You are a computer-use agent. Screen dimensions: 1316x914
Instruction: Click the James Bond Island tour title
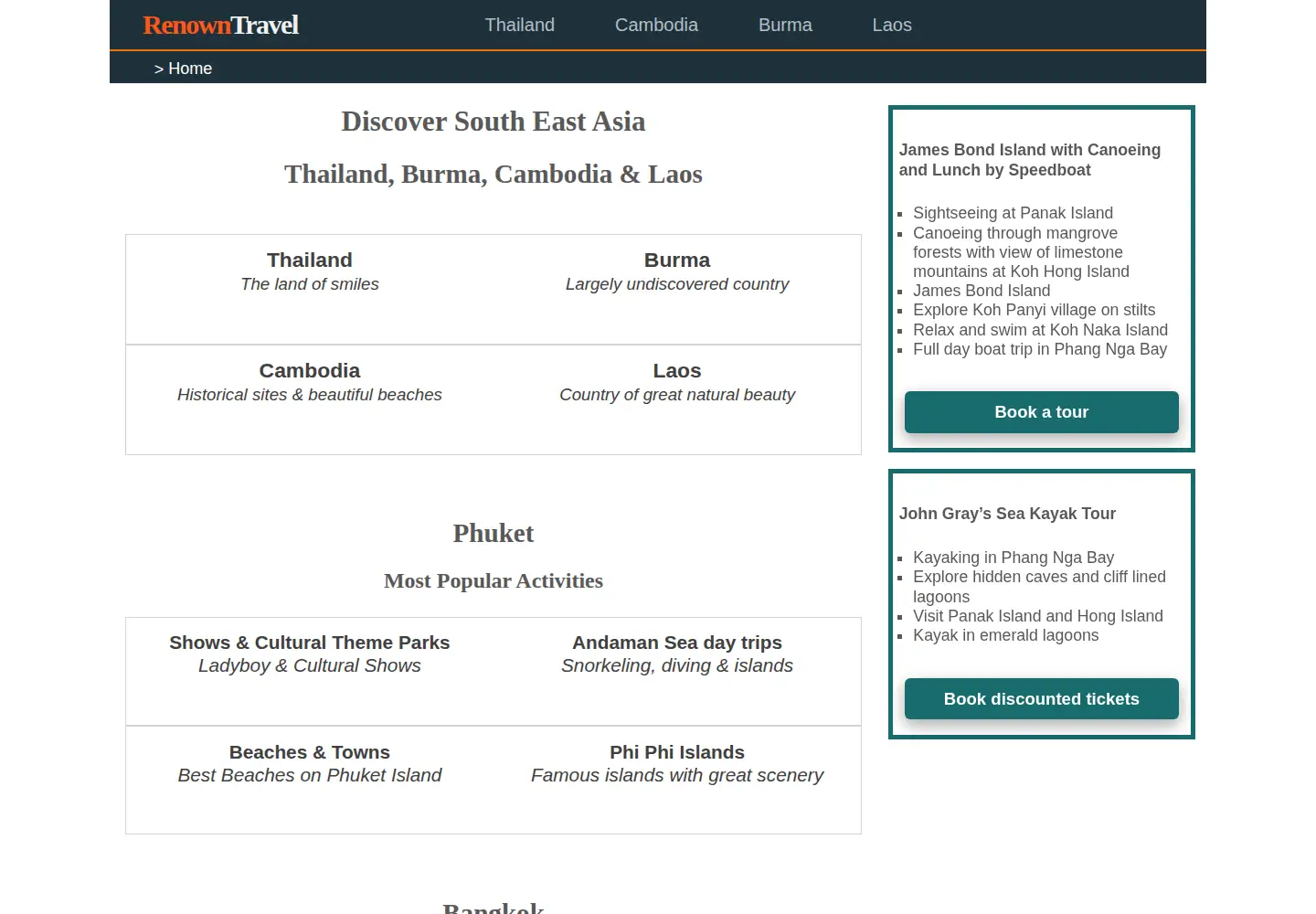tap(1030, 160)
